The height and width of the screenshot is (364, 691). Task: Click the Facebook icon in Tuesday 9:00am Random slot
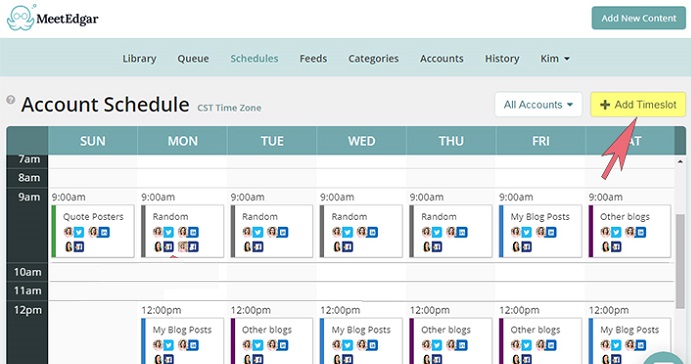pyautogui.click(x=257, y=247)
